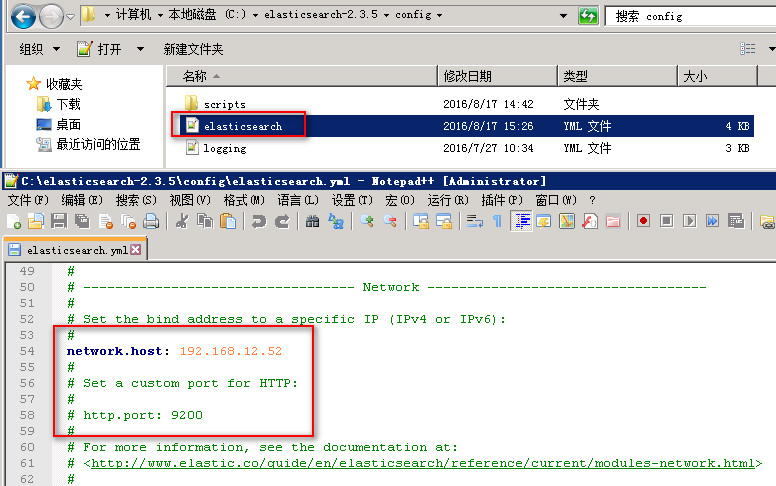Open the 设置(T) menu
This screenshot has width=776, height=486.
pyautogui.click(x=352, y=200)
